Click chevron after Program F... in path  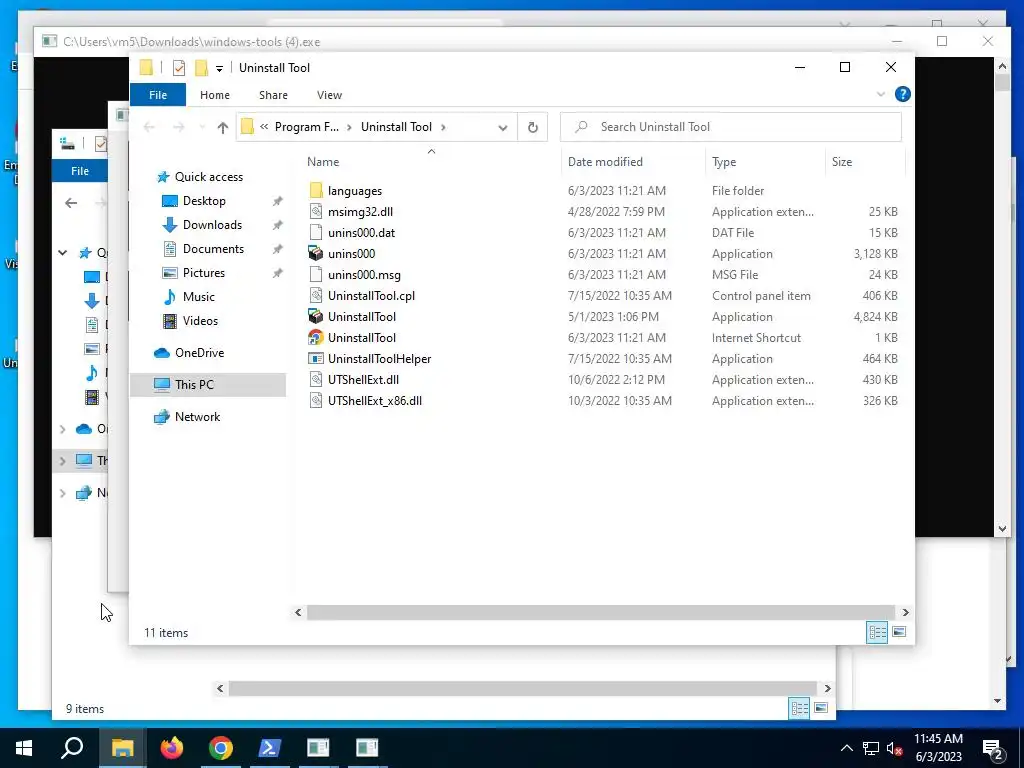(349, 127)
